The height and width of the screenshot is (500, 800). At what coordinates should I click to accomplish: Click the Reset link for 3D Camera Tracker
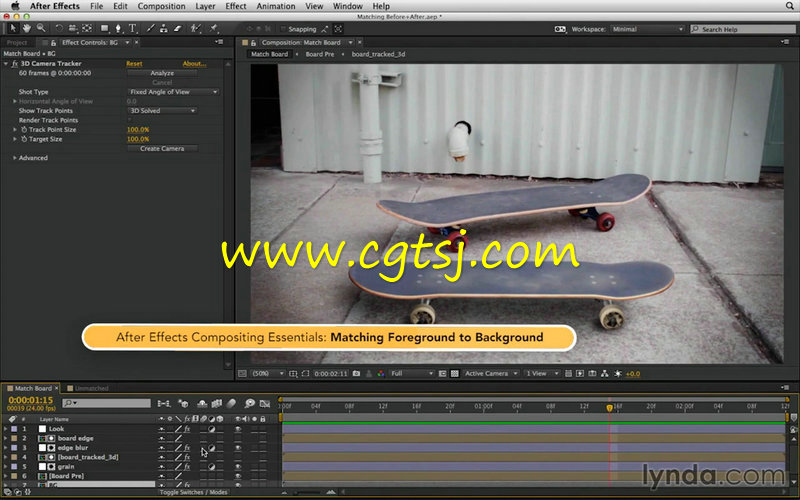pyautogui.click(x=134, y=64)
